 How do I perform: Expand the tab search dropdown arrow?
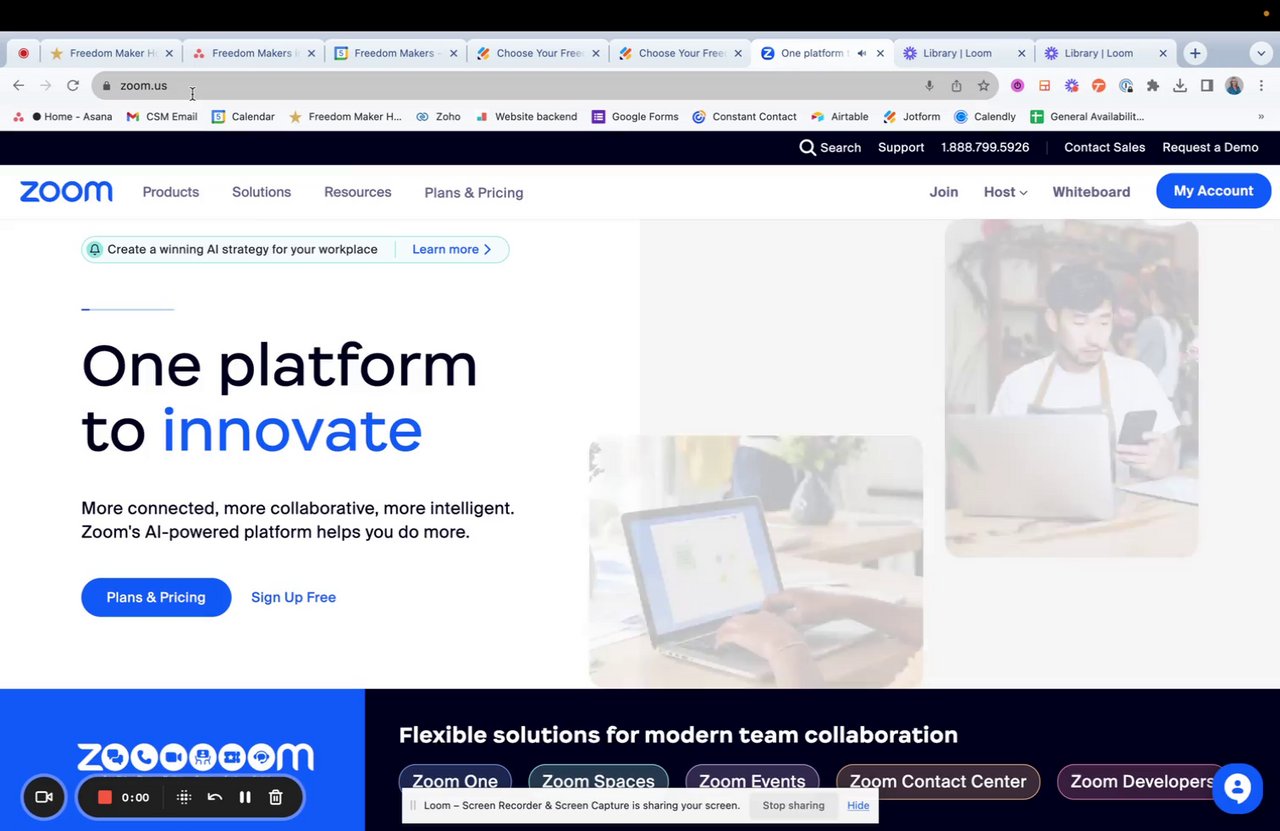[x=1260, y=53]
